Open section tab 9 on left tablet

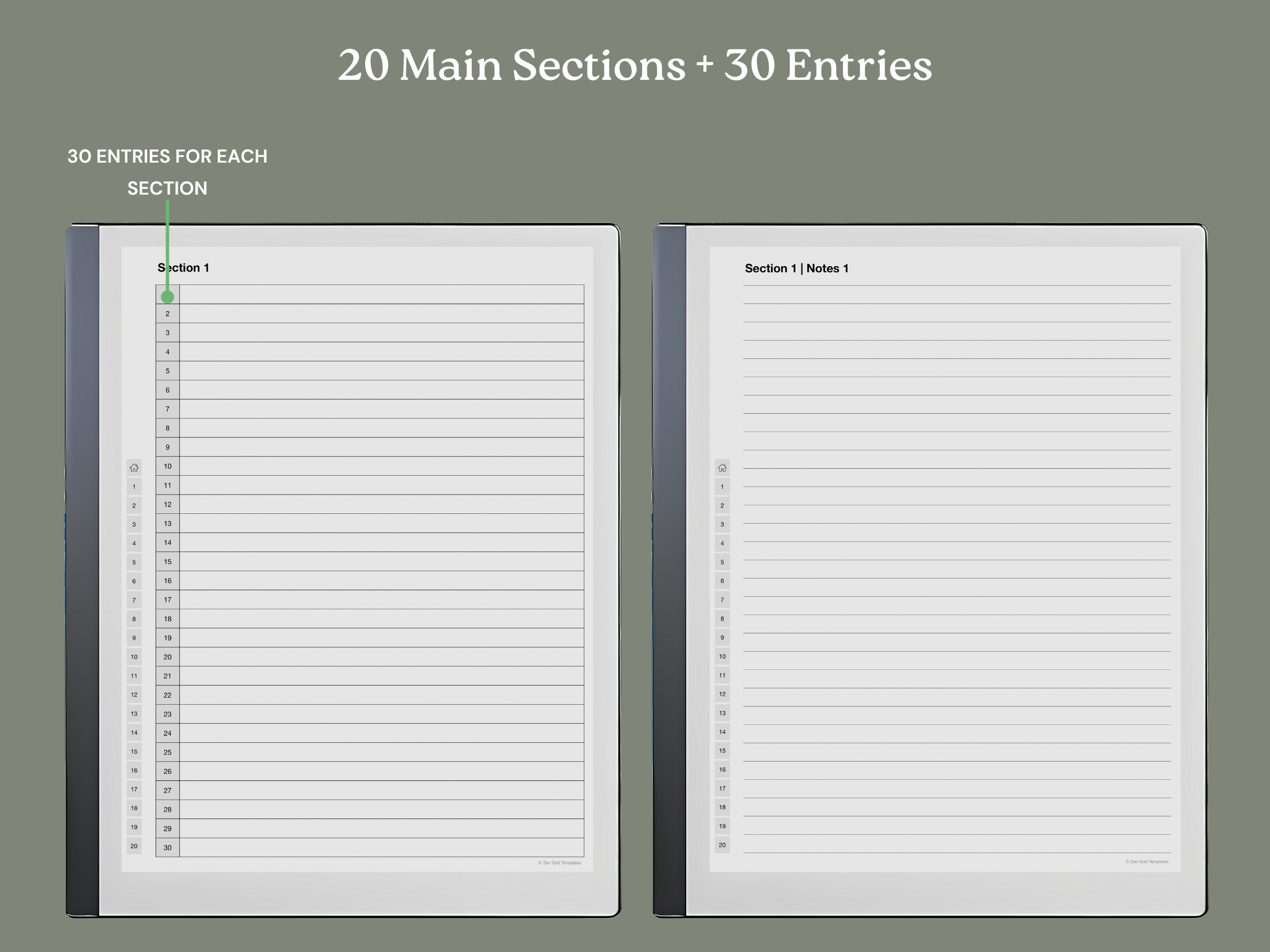[x=134, y=638]
